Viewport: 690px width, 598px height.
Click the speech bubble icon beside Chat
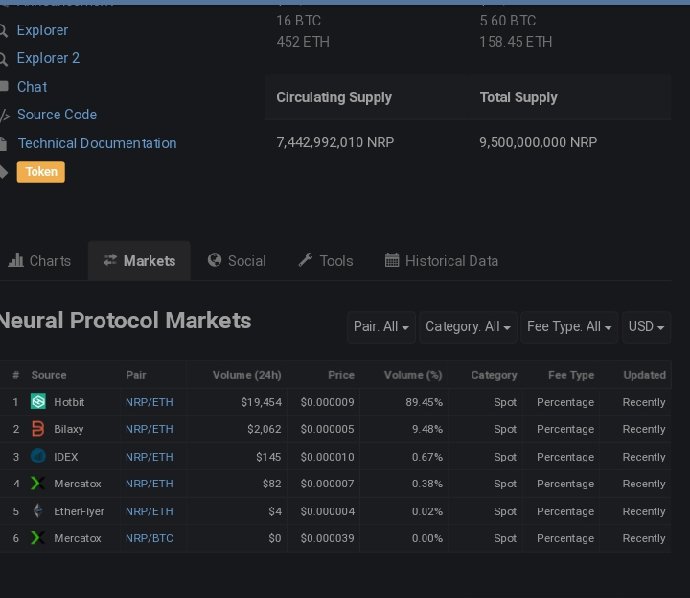pos(4,86)
